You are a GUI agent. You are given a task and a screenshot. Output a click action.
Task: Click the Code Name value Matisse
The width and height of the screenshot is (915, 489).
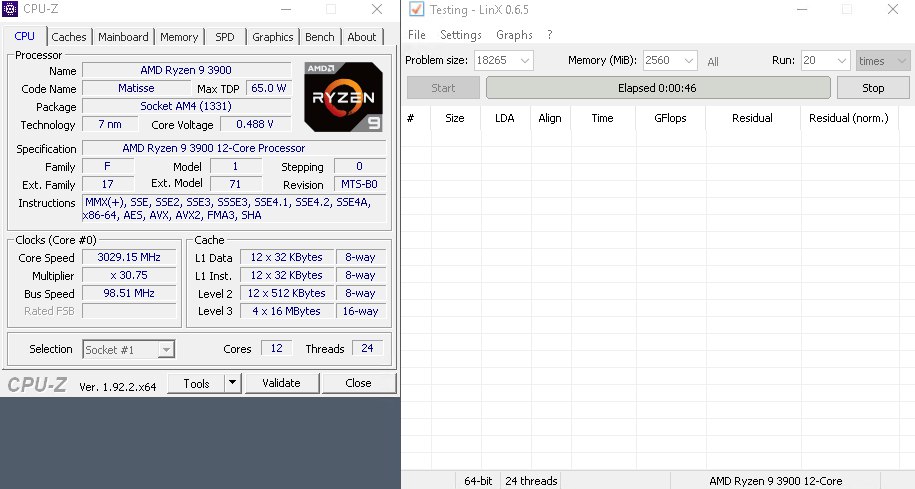(136, 88)
